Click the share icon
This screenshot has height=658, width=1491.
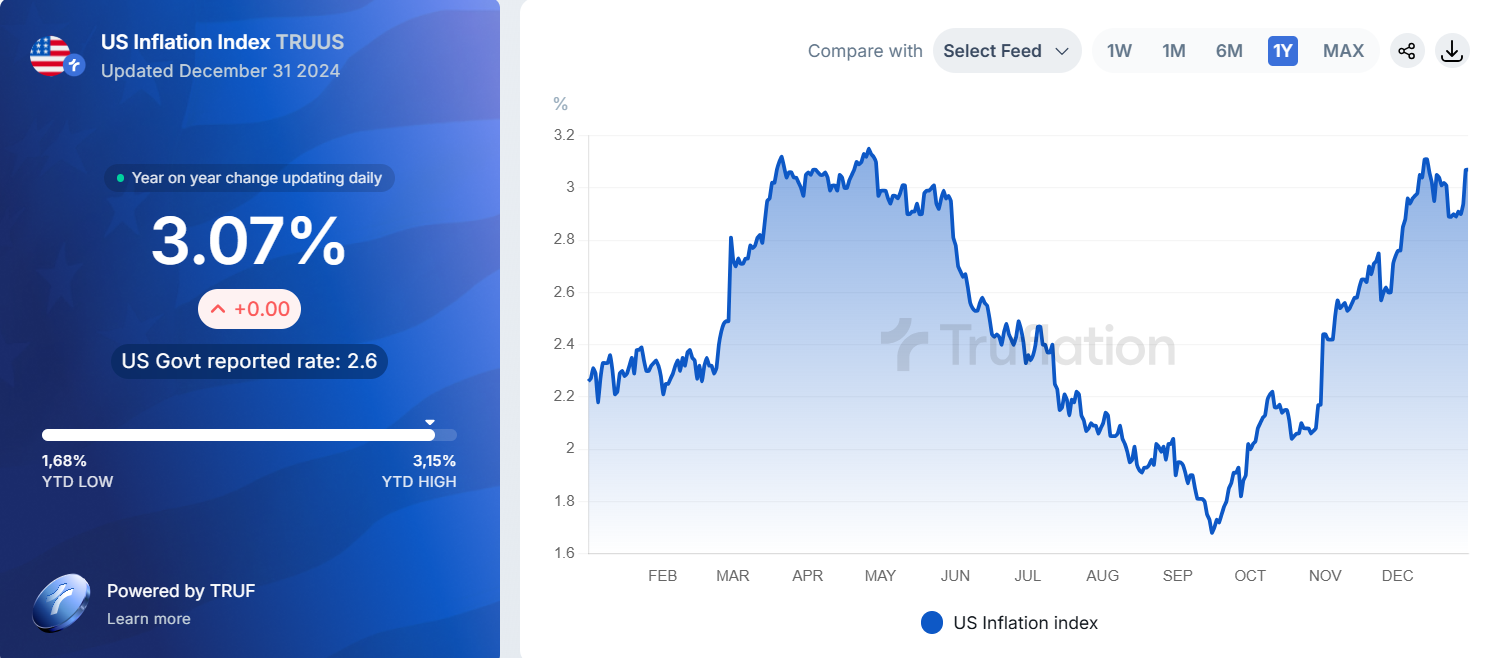(1407, 51)
